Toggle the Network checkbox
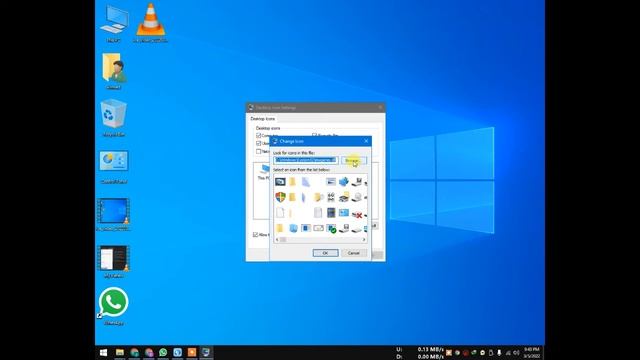This screenshot has width=640, height=360. click(x=258, y=151)
